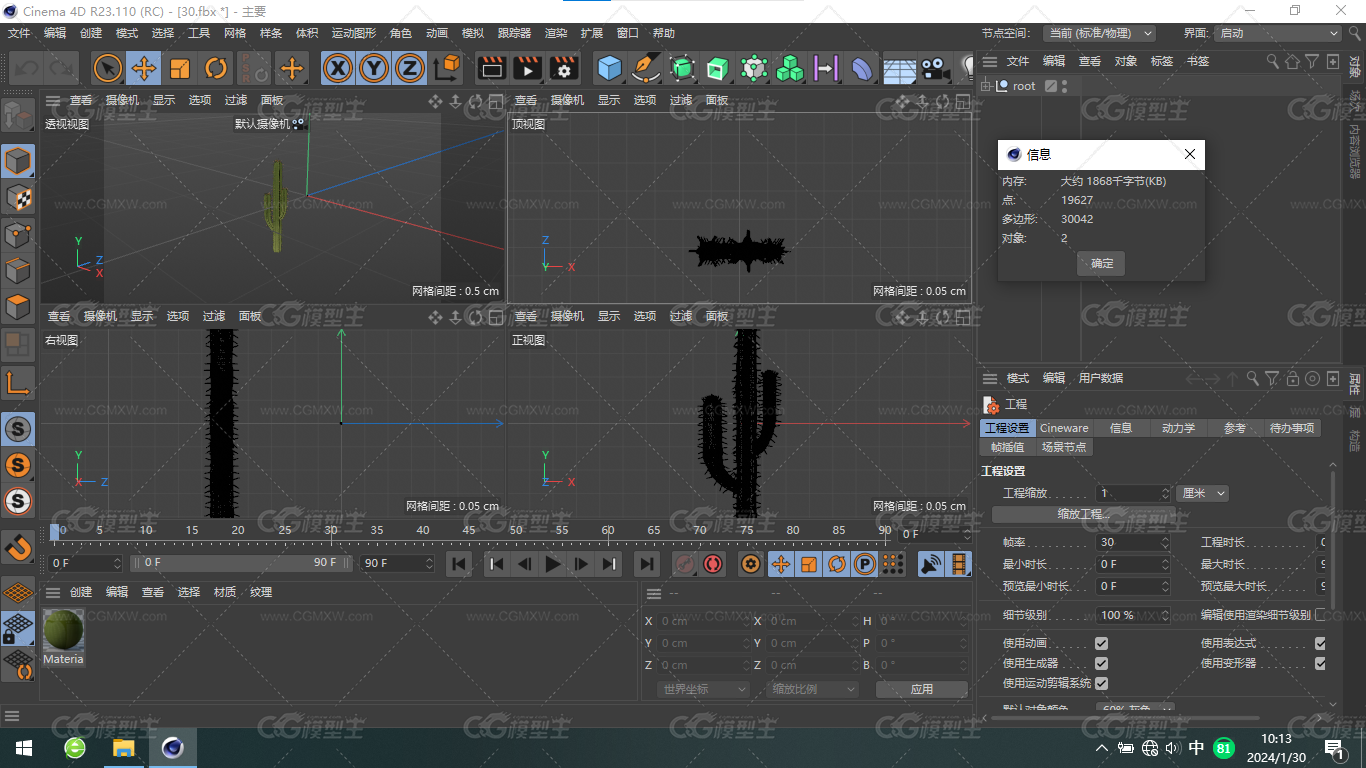This screenshot has height=768, width=1366.
Task: Open the Bend deformer icon
Action: point(861,68)
